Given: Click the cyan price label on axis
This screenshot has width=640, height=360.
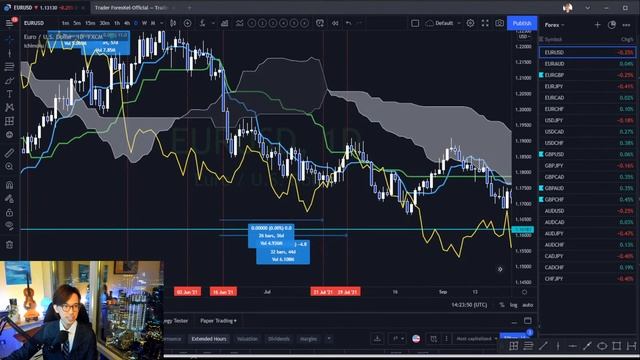Looking at the screenshot, I should click(522, 230).
